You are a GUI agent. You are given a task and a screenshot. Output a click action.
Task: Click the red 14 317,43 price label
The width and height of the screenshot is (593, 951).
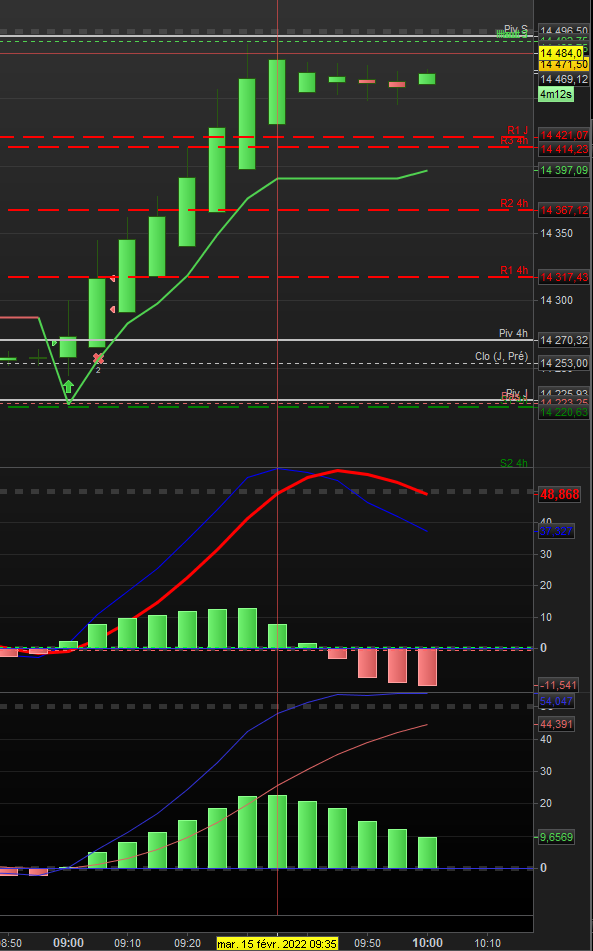564,277
